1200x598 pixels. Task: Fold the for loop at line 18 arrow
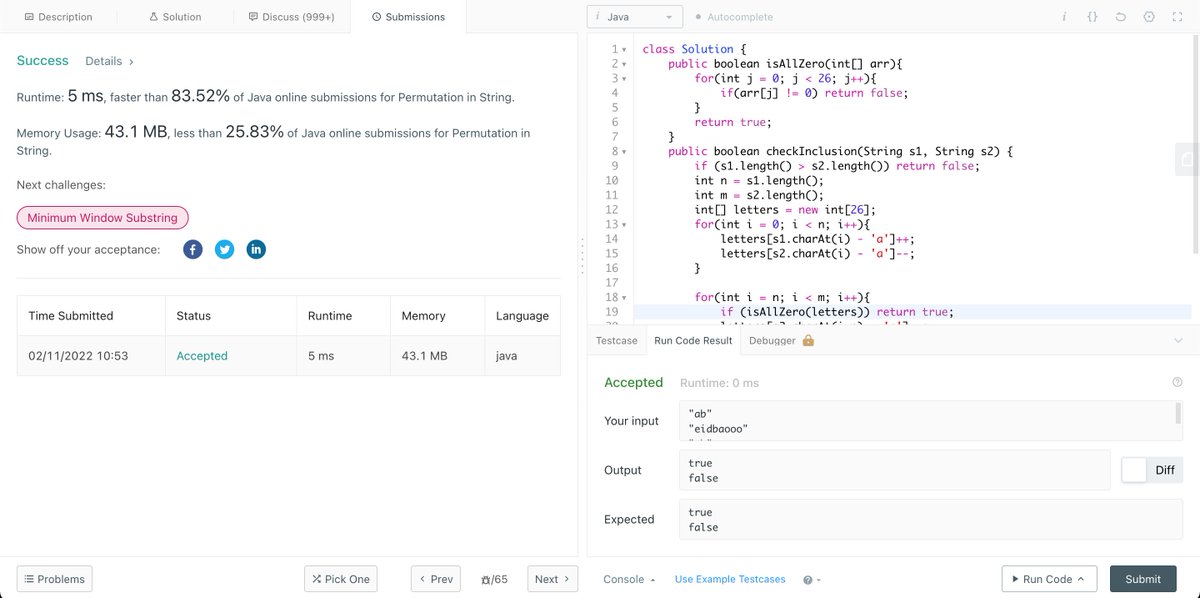[x=625, y=298]
